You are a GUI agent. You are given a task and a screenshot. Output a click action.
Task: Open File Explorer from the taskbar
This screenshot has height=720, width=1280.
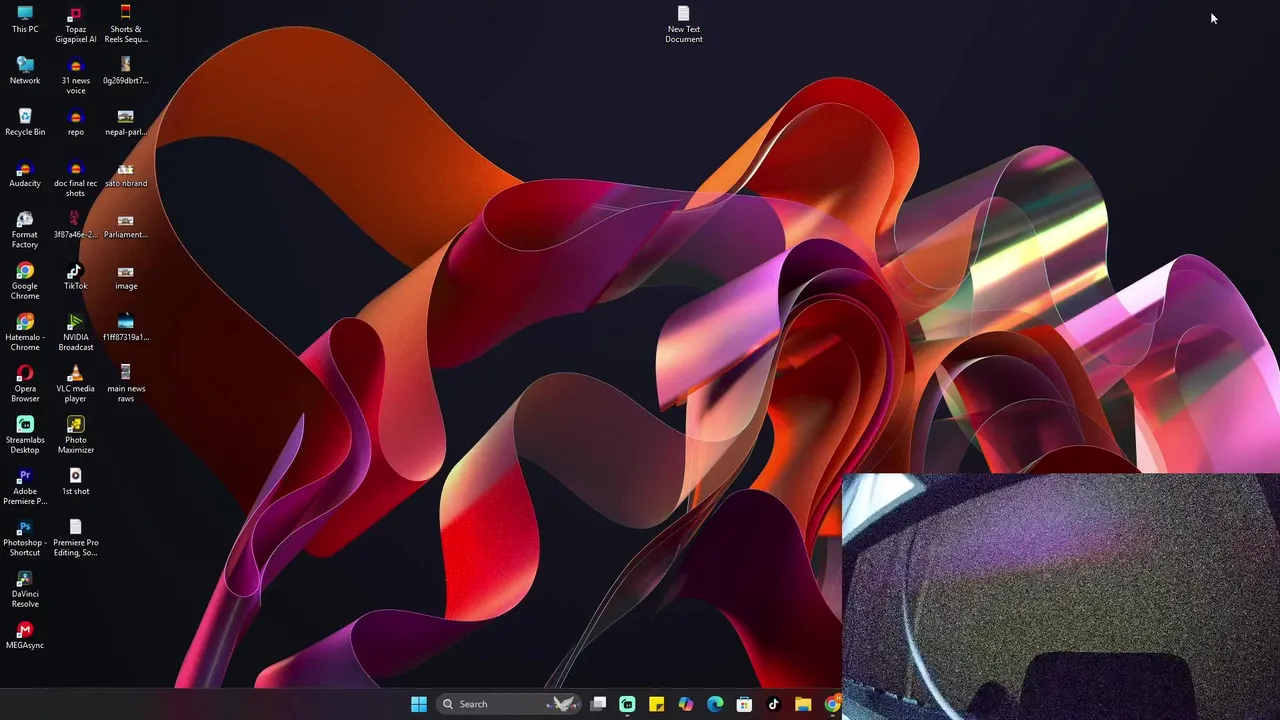click(802, 704)
